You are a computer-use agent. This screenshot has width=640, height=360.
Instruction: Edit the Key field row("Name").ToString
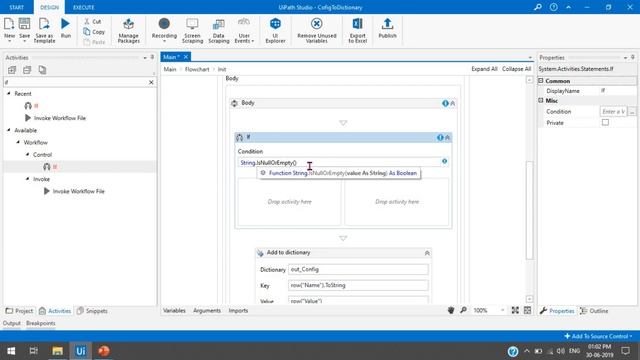pyautogui.click(x=358, y=285)
